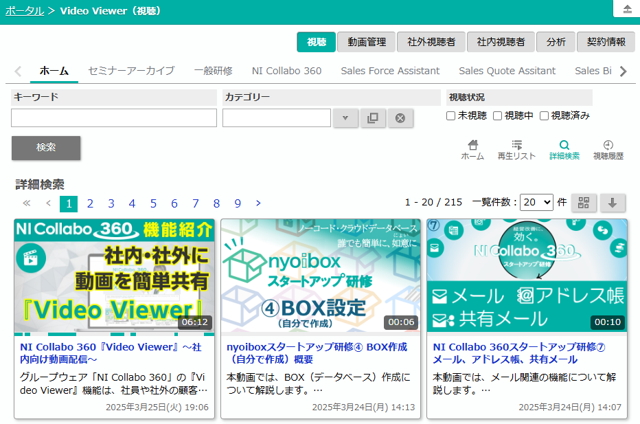Switch to the セミナーアーカイブ tab
The height and width of the screenshot is (424, 640).
pos(131,71)
